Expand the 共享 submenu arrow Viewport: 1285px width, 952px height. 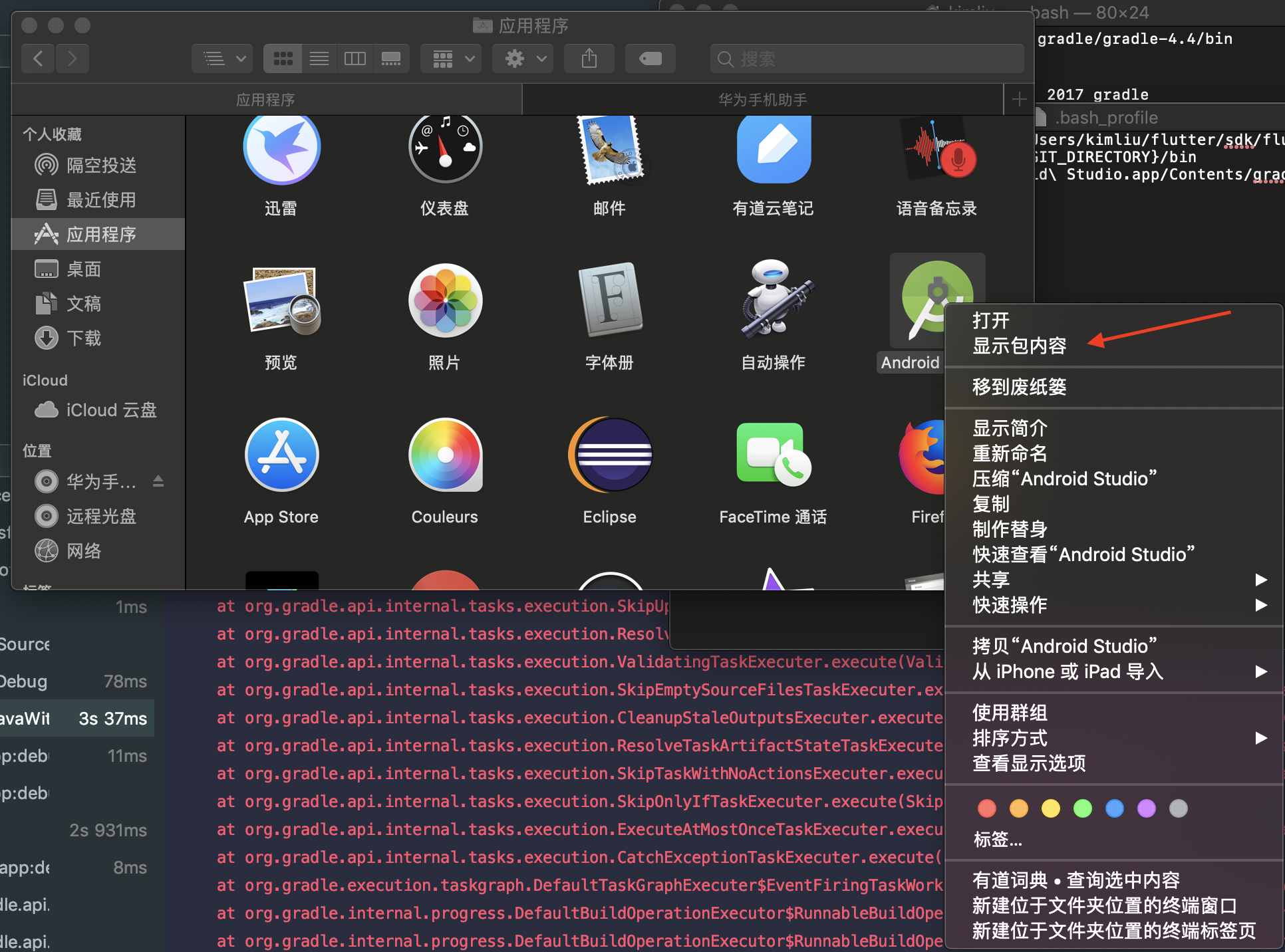coord(1260,580)
